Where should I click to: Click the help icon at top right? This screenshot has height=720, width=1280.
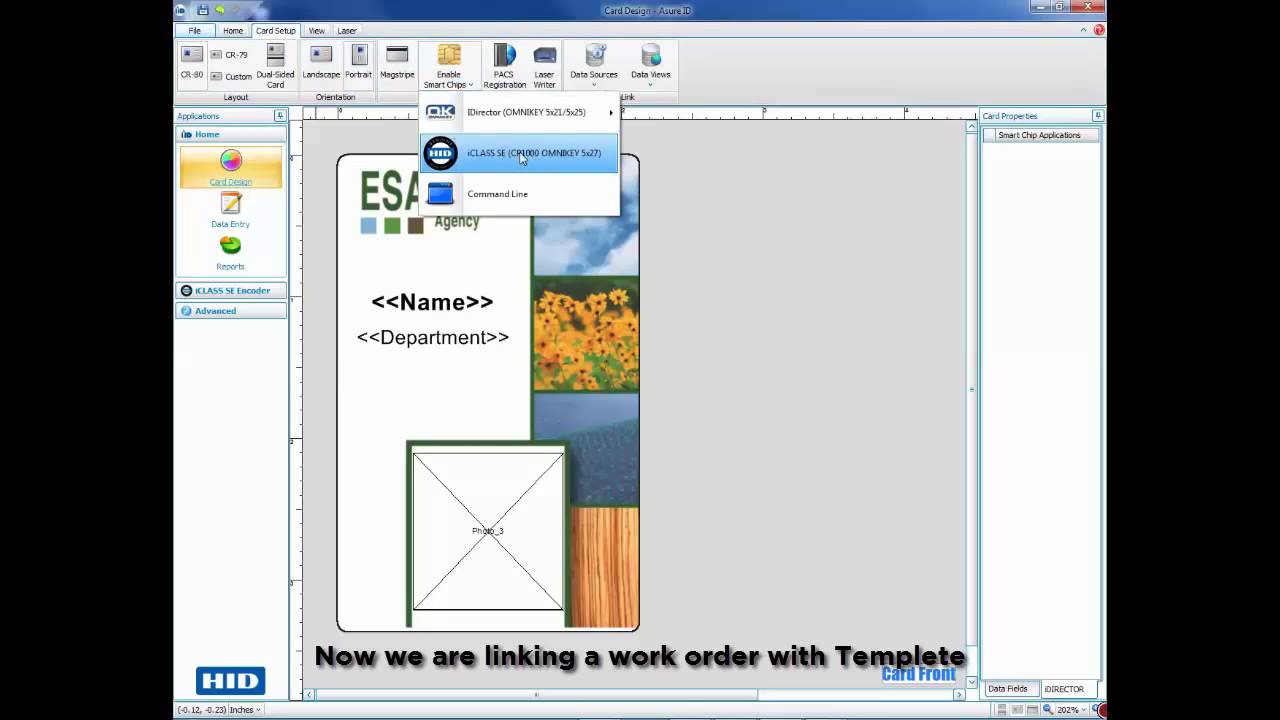(x=1099, y=30)
